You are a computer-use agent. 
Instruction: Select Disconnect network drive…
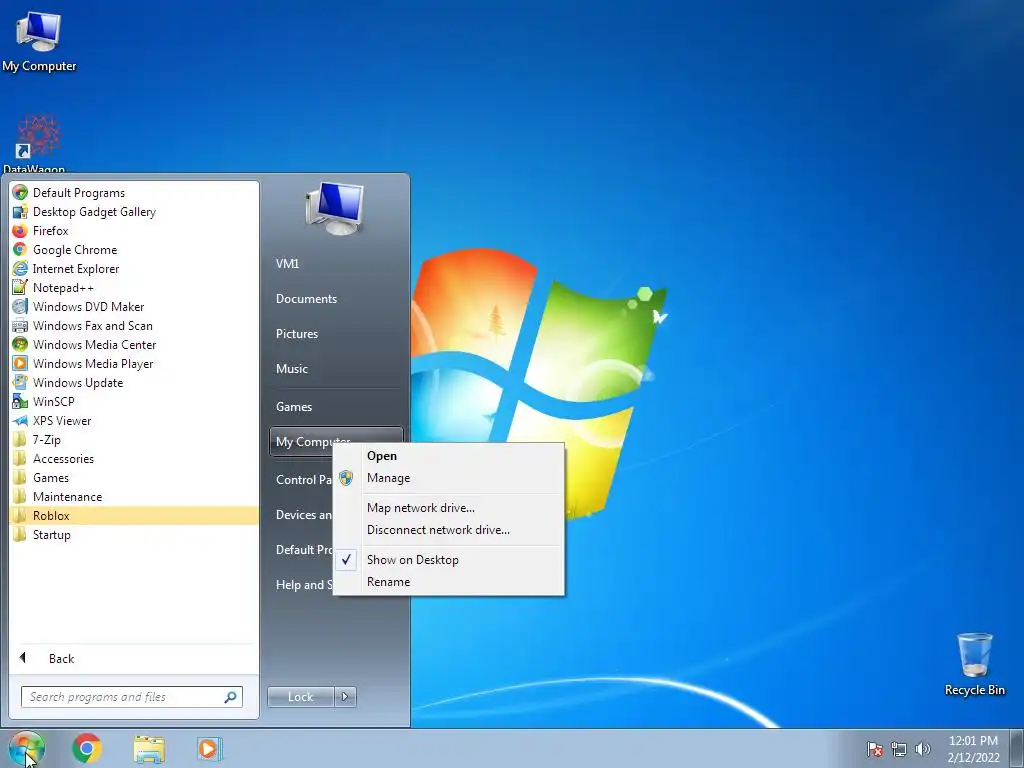[x=449, y=530]
